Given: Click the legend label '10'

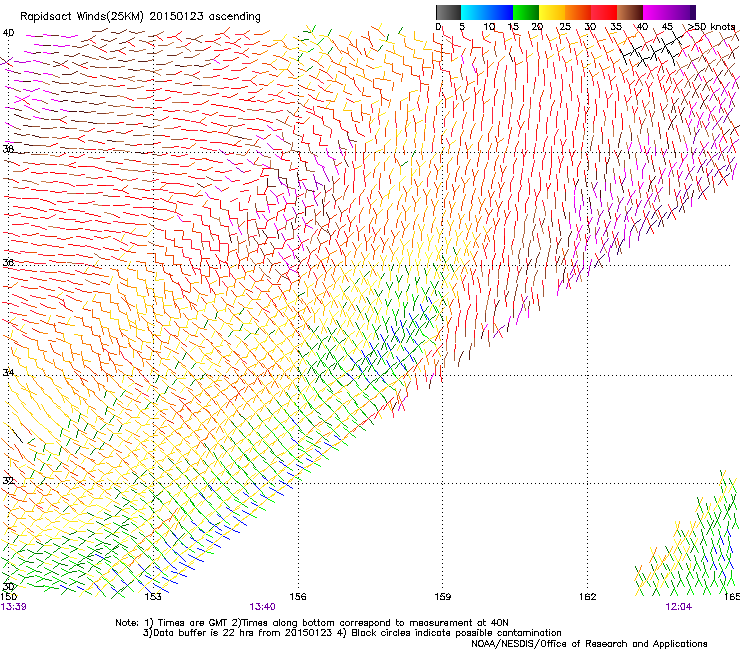Looking at the screenshot, I should (489, 27).
